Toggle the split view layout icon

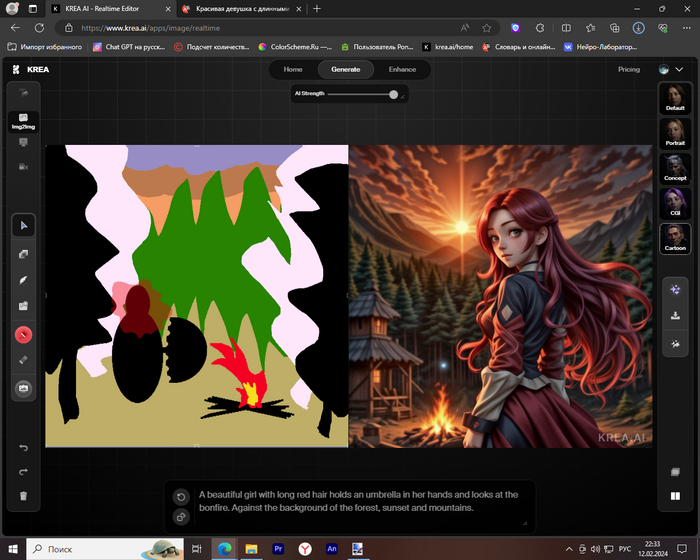pos(676,495)
